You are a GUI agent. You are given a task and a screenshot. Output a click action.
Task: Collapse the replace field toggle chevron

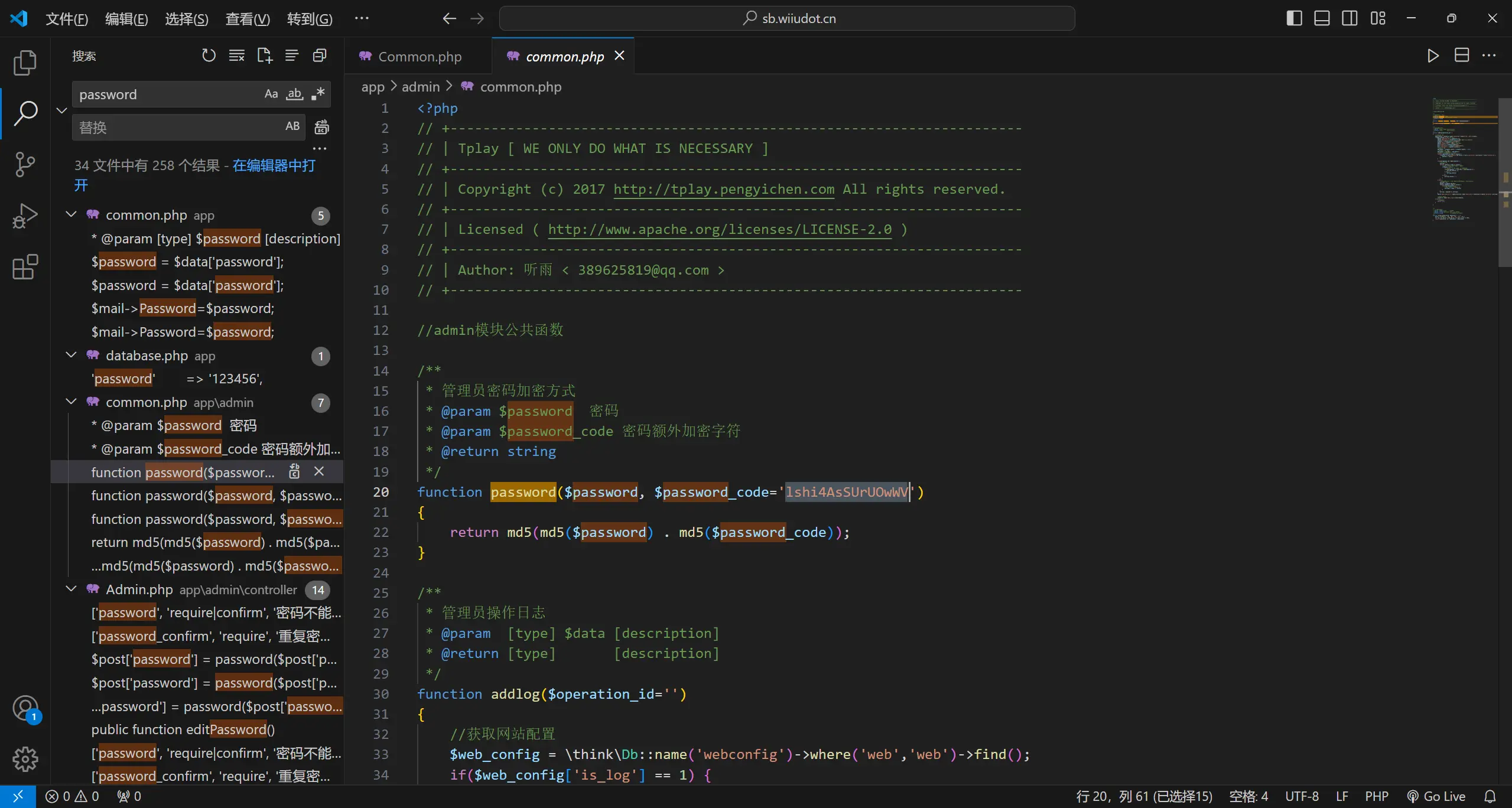pos(61,110)
